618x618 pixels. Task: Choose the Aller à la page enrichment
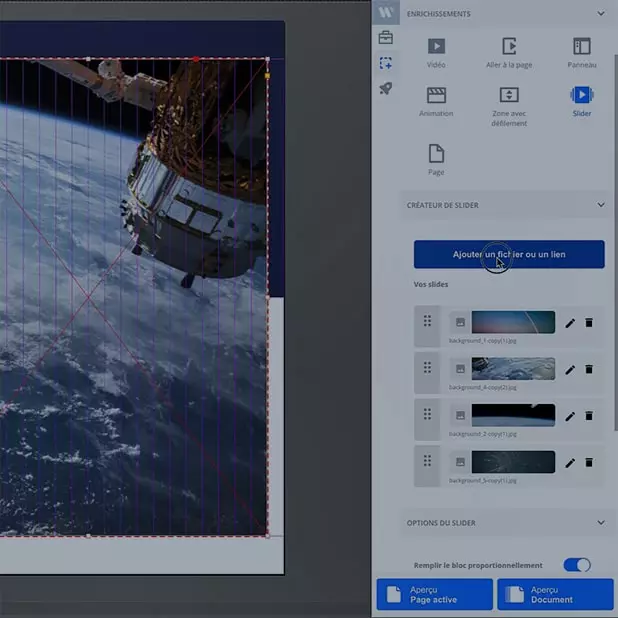pos(509,46)
